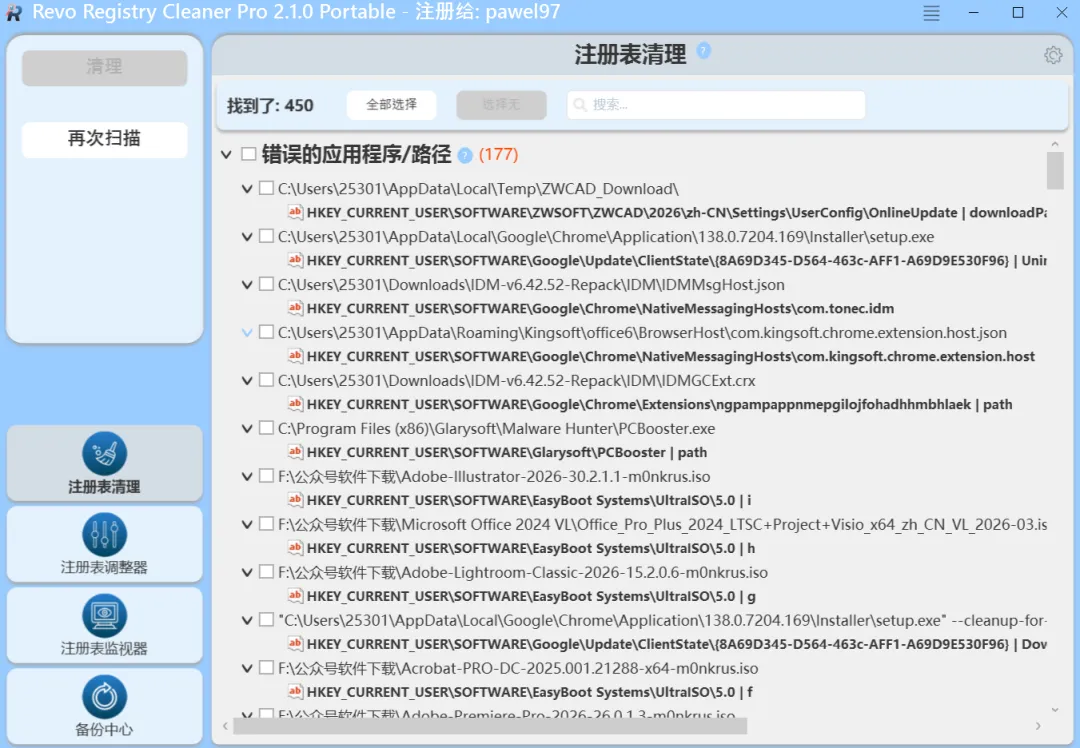The image size is (1080, 748).
Task: Click ab icon of com.kingsoft.chrome.extension.host entry
Action: click(x=295, y=356)
